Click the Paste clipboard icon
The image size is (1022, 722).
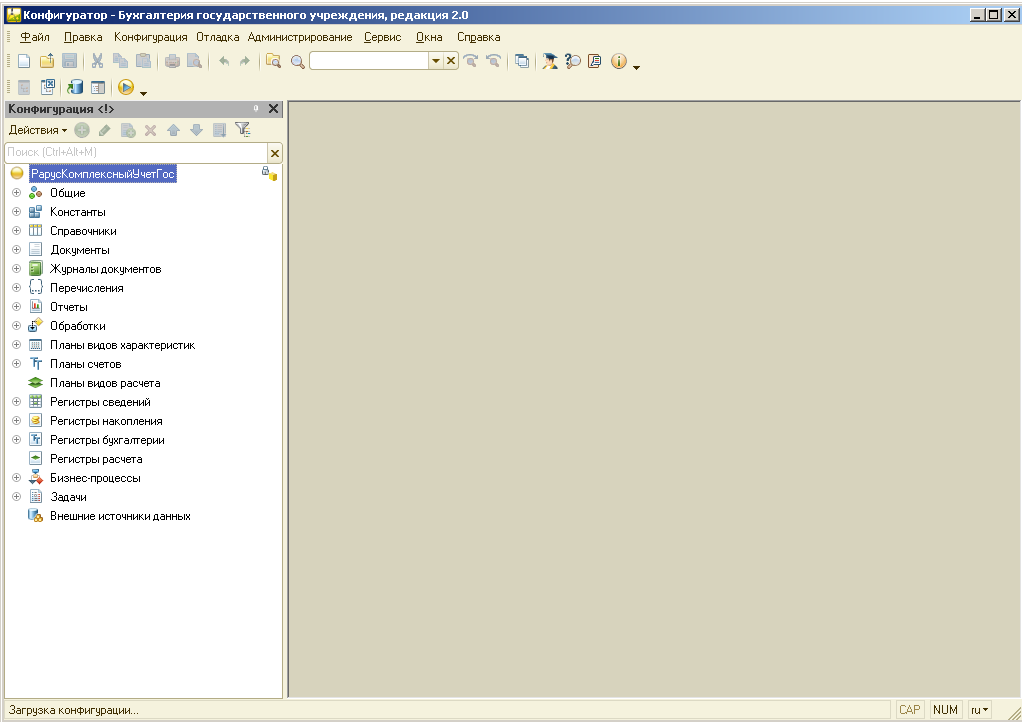pos(143,61)
